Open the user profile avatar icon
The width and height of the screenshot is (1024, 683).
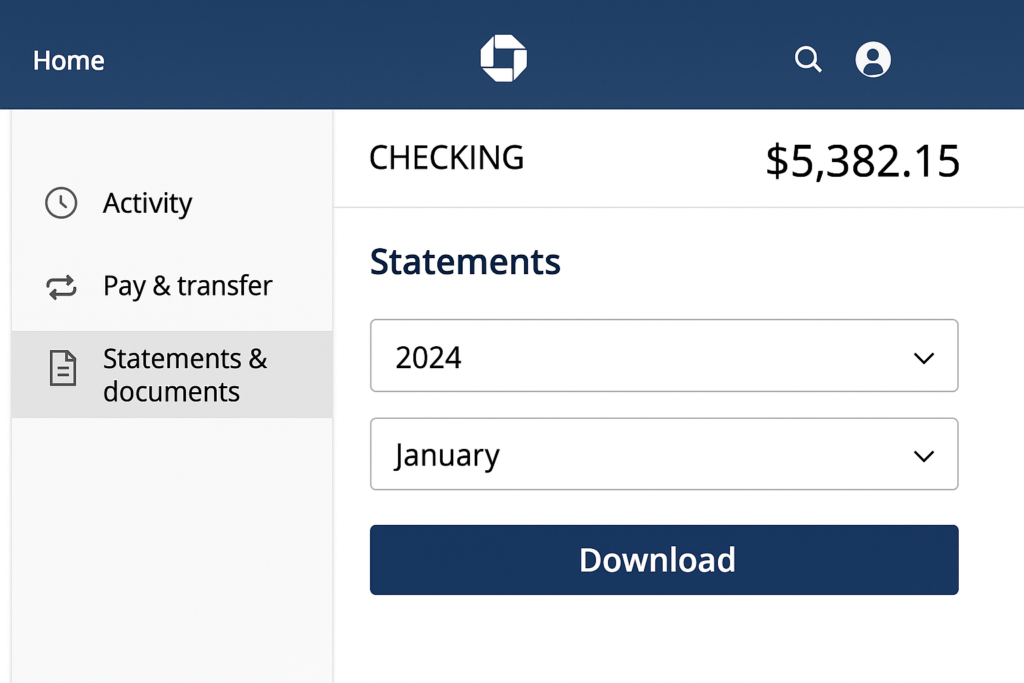873,60
